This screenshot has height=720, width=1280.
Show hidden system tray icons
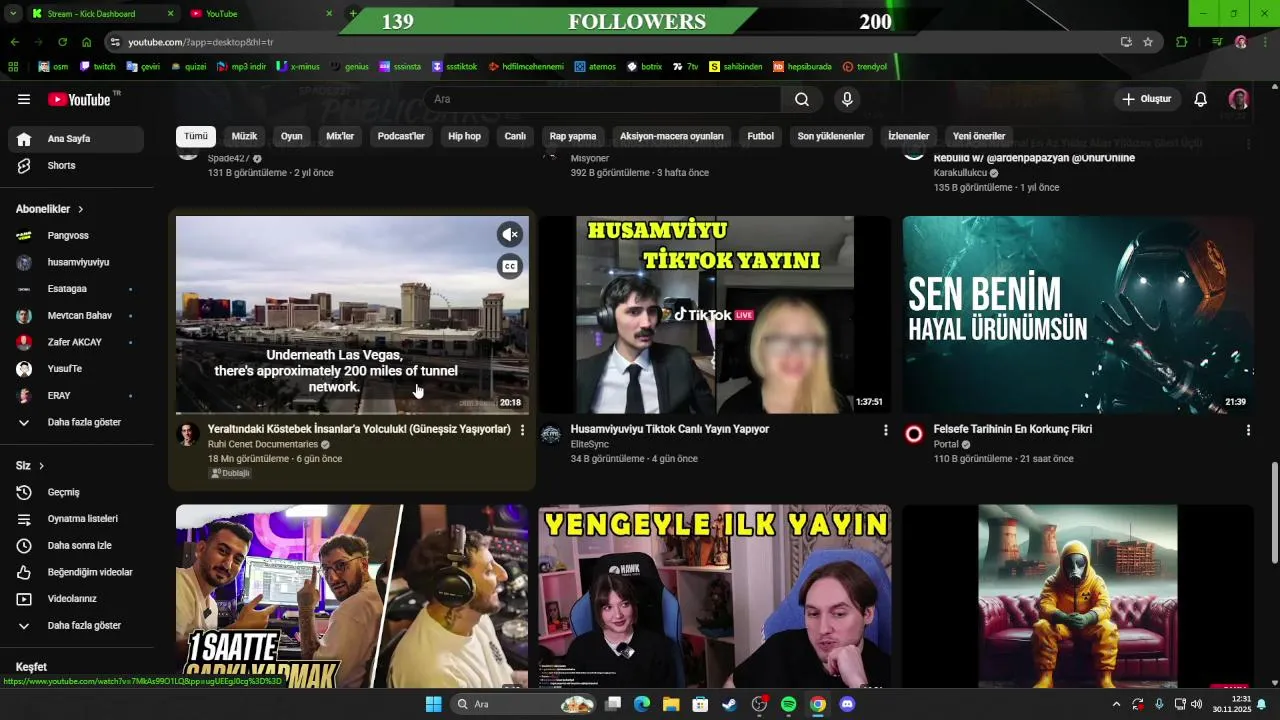pos(1116,704)
